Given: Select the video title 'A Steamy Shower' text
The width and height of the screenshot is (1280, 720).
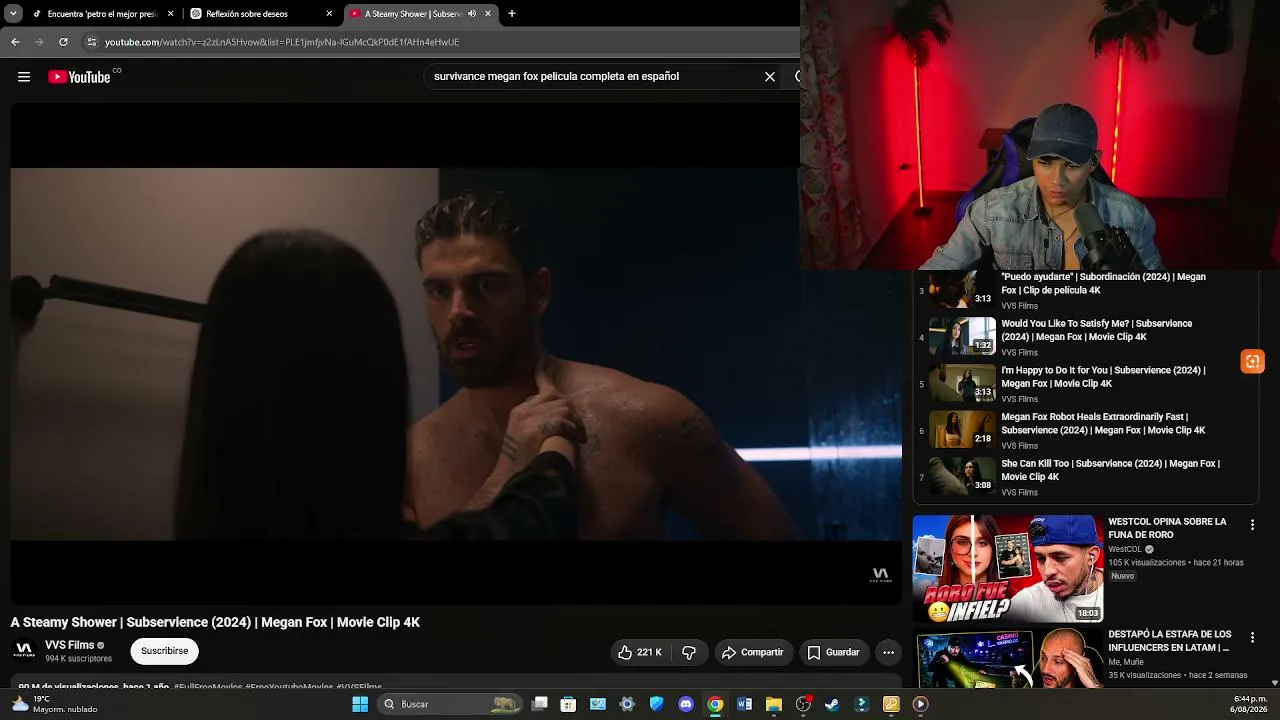Looking at the screenshot, I should coord(215,622).
